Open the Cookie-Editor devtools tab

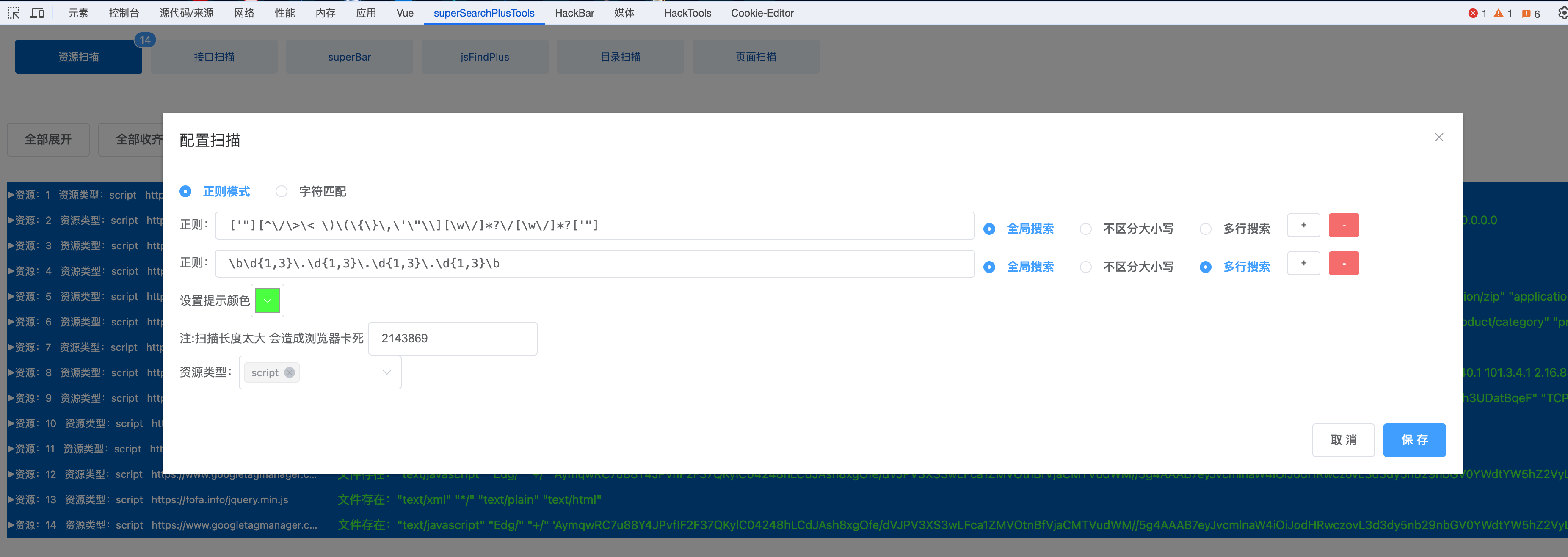click(x=762, y=13)
